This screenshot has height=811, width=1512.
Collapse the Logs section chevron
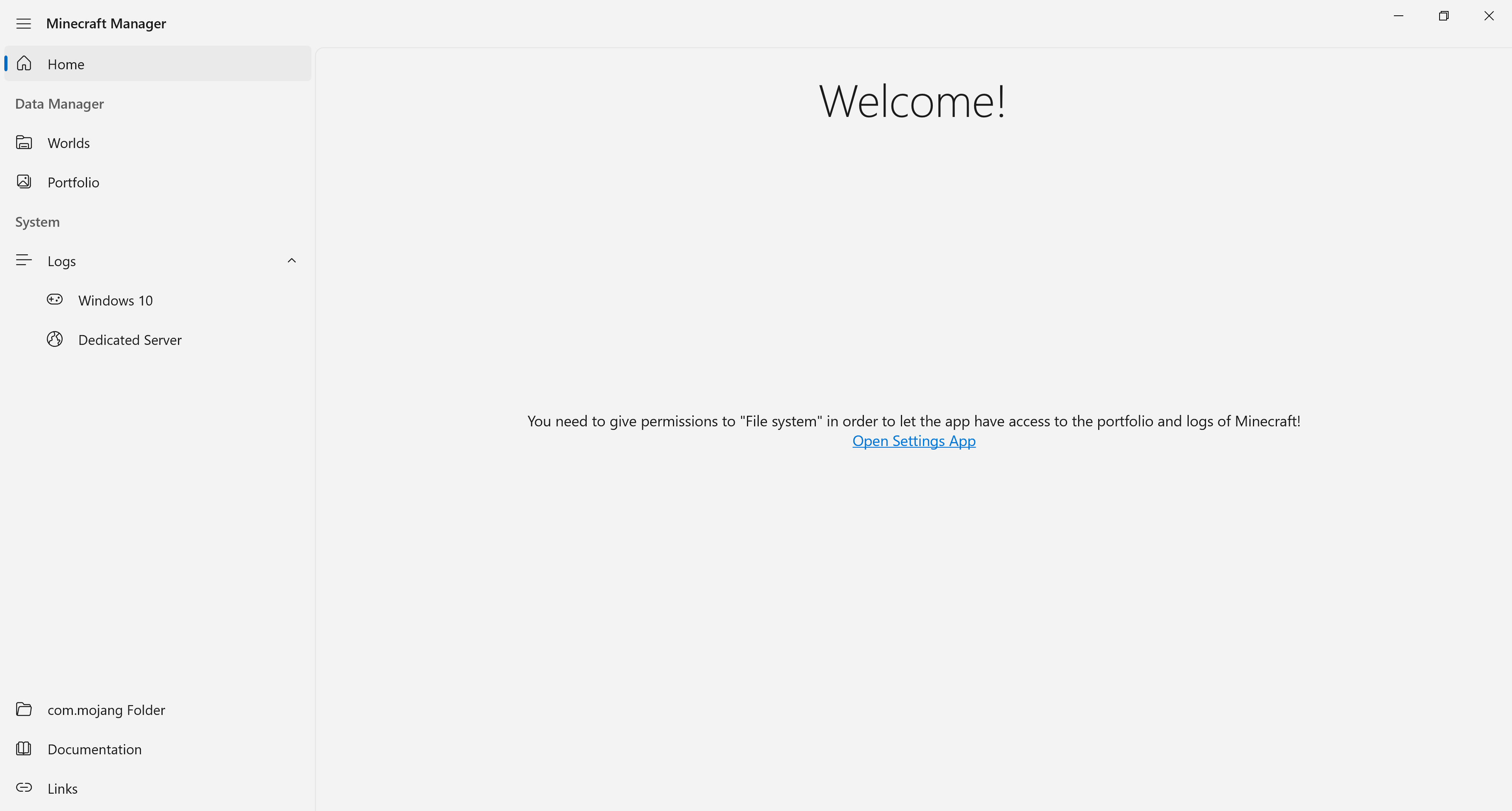pos(292,261)
